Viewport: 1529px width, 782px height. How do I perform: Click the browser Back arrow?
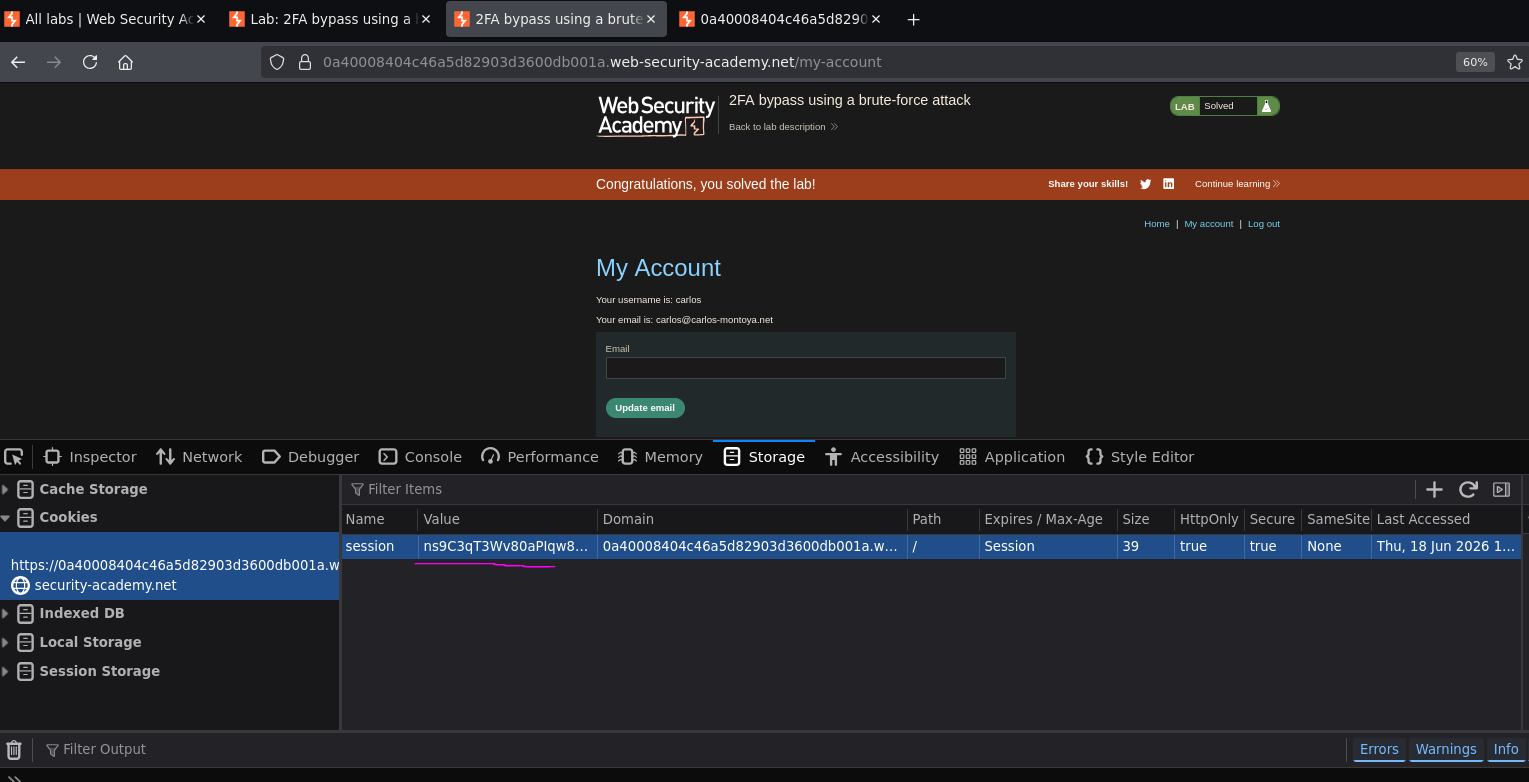18,62
